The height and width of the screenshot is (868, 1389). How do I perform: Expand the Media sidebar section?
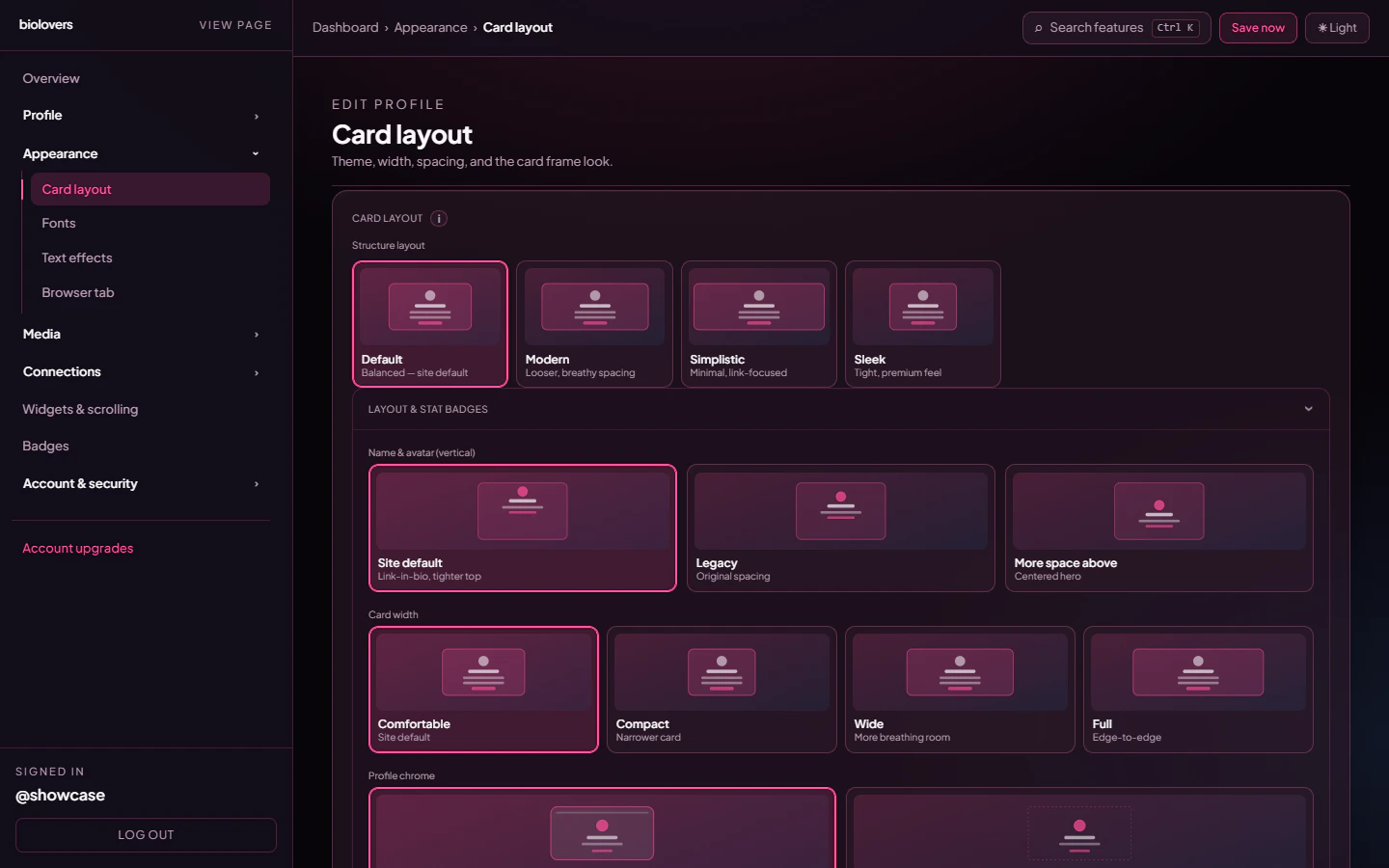tap(141, 335)
